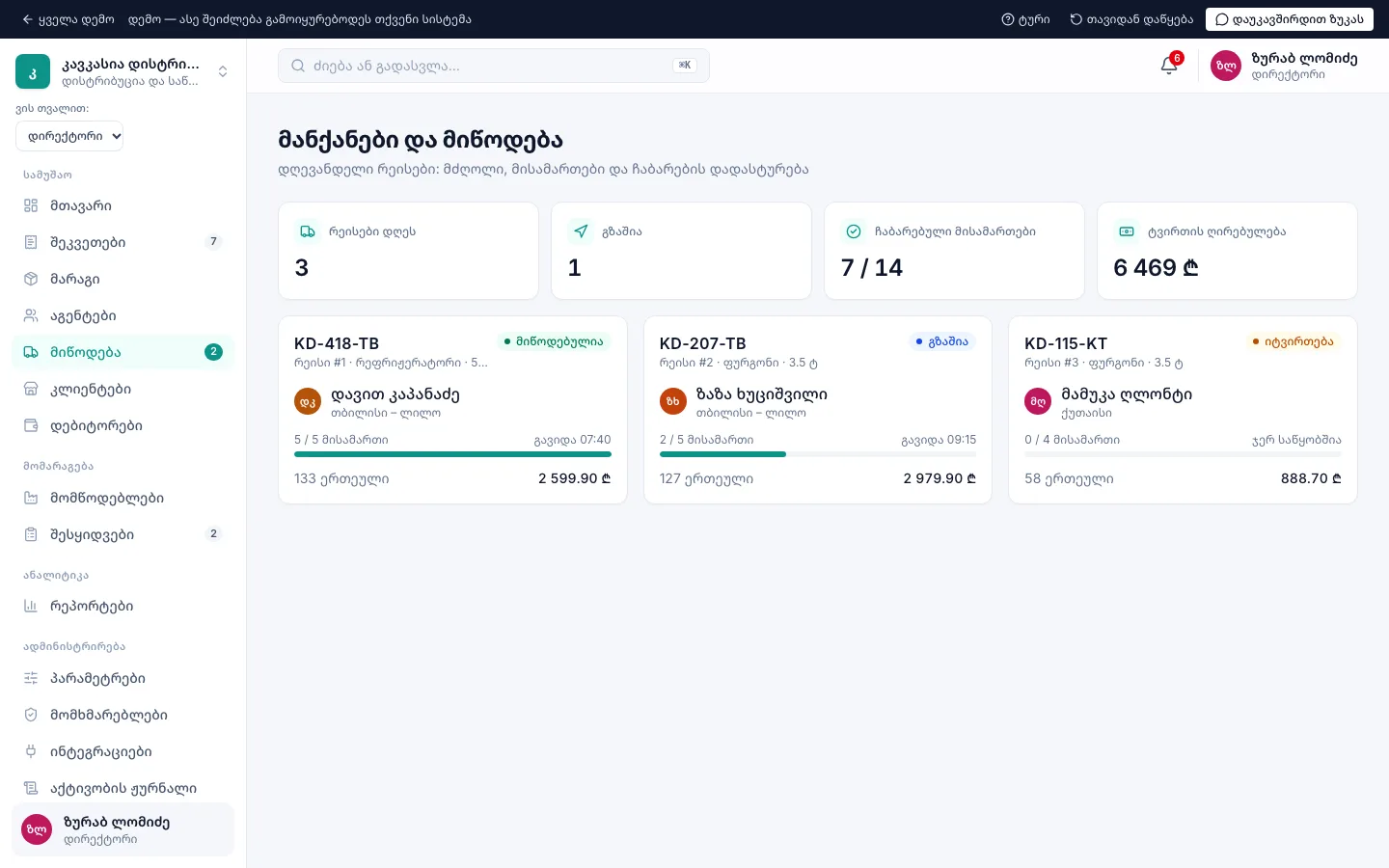Viewport: 1389px width, 868px height.
Task: Click the შეკვეთები orders icon
Action: point(31,242)
